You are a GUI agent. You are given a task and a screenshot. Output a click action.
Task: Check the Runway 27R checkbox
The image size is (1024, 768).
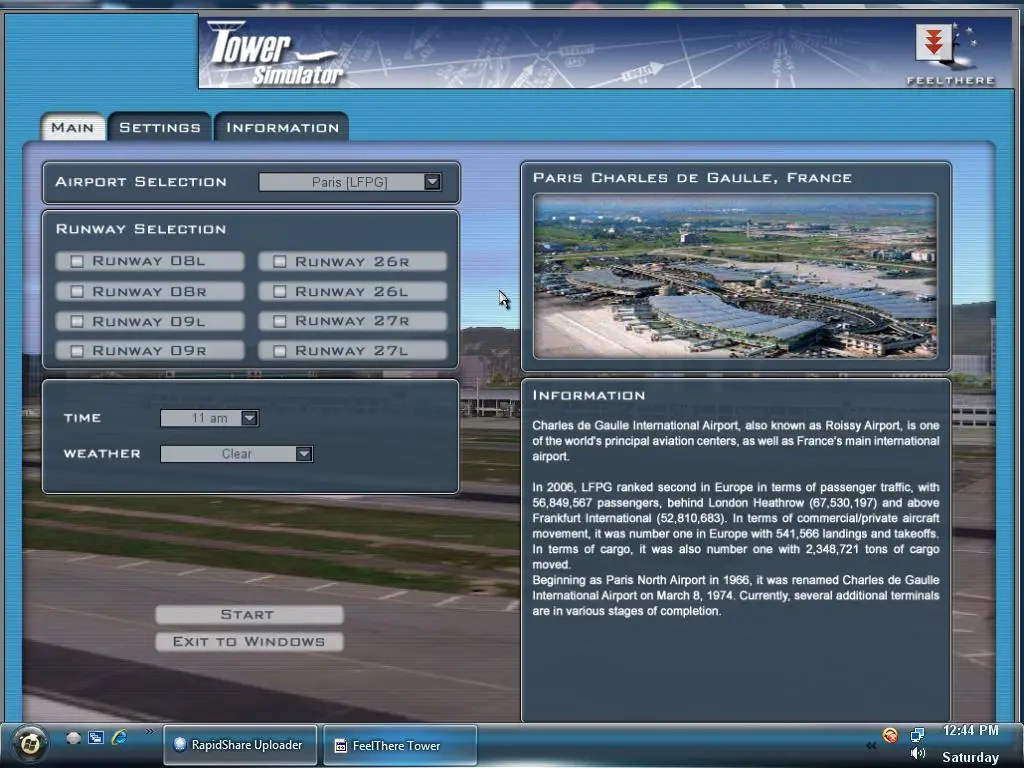pos(280,321)
